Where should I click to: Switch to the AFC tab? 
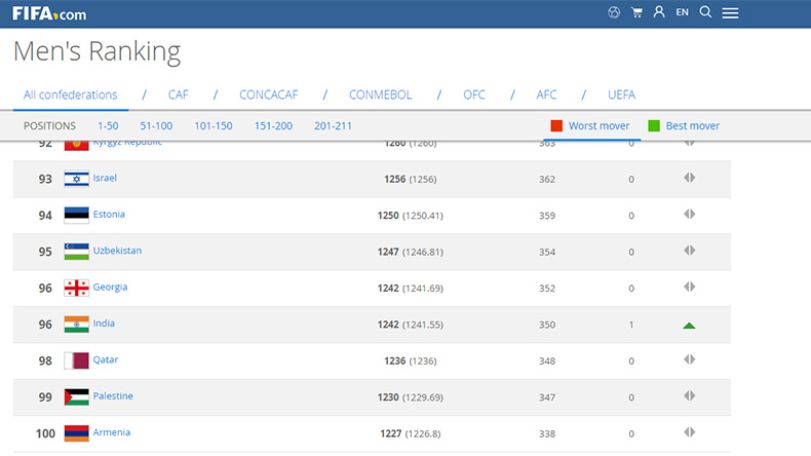point(546,95)
